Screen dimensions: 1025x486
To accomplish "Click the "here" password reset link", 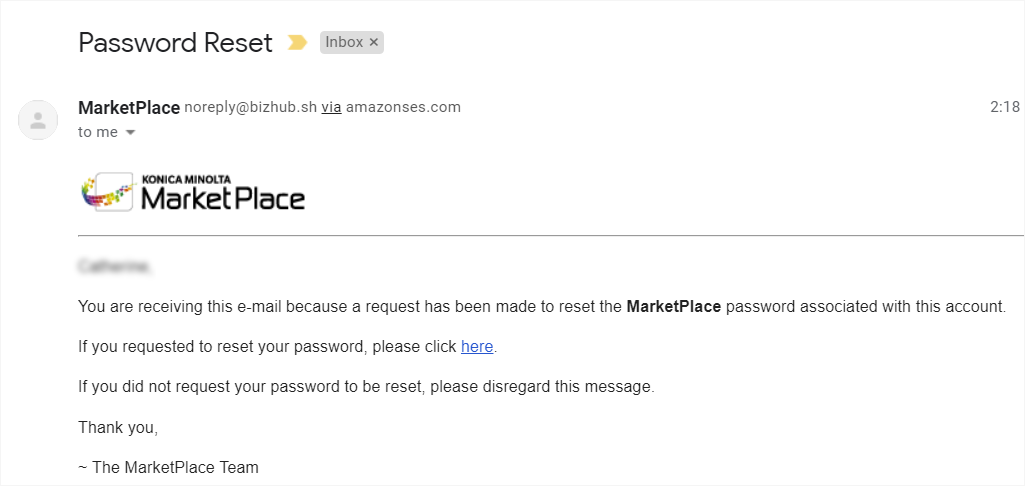I will 477,346.
